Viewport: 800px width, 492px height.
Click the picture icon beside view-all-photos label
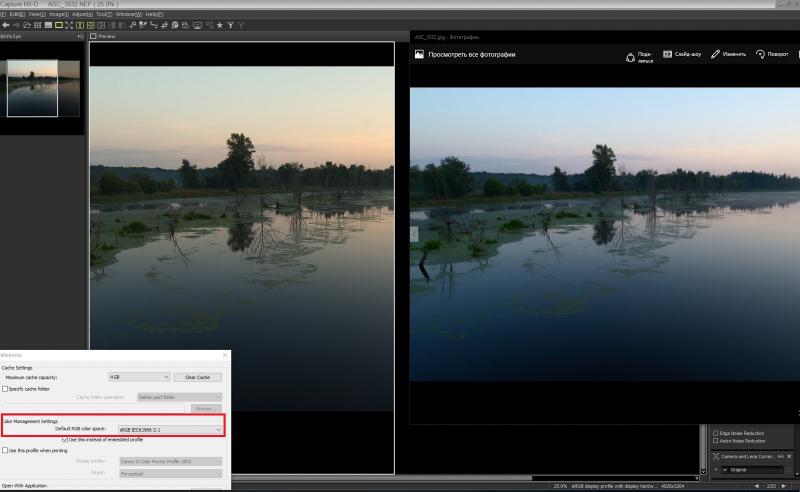point(419,54)
